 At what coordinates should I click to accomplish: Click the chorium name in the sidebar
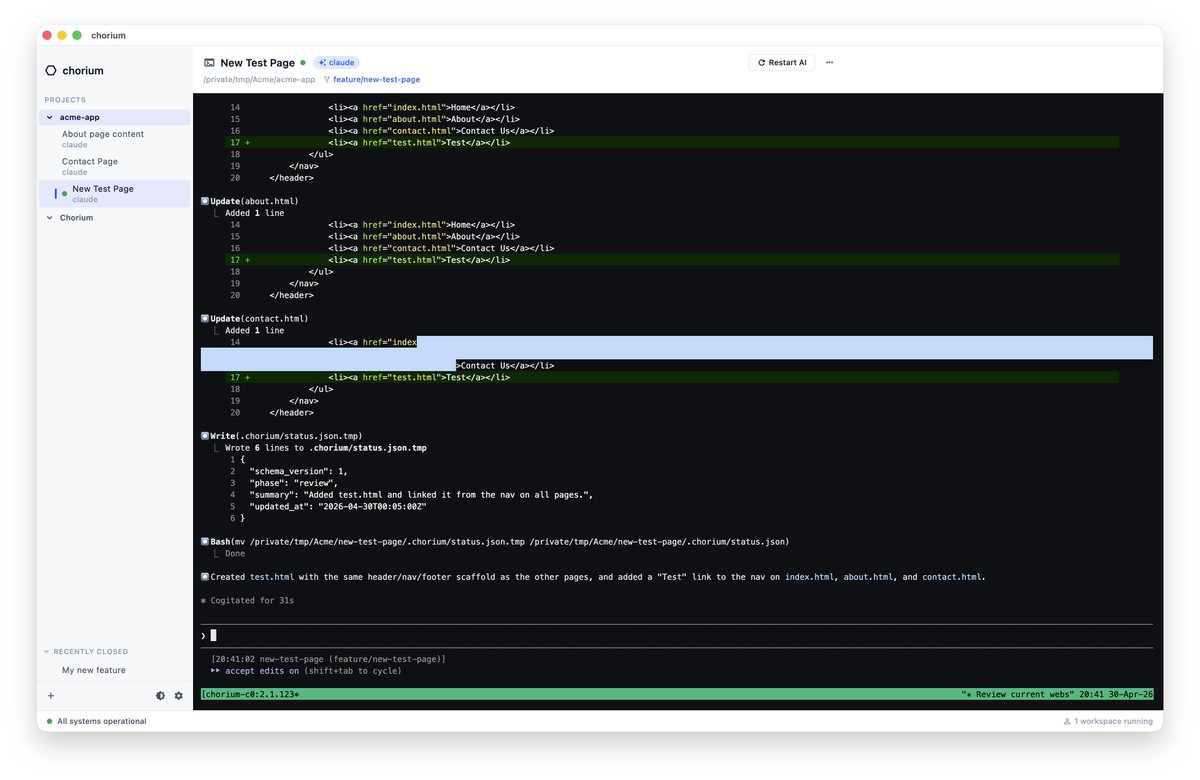83,71
